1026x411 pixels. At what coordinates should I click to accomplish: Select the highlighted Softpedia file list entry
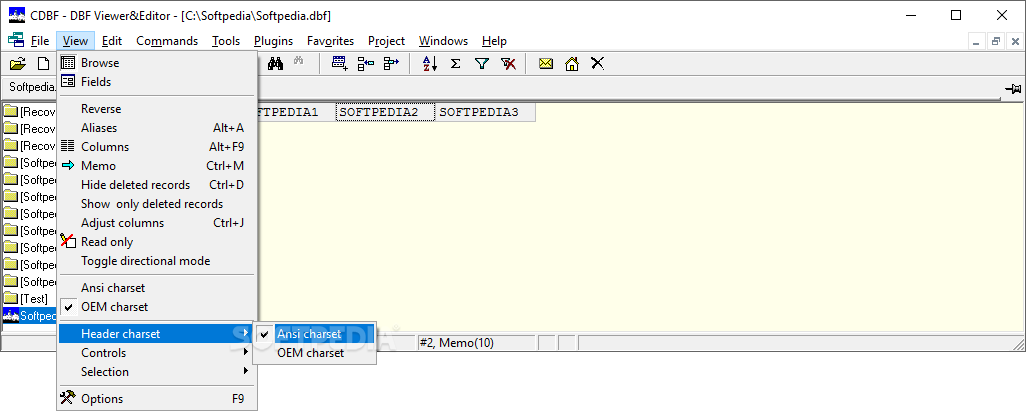(29, 316)
